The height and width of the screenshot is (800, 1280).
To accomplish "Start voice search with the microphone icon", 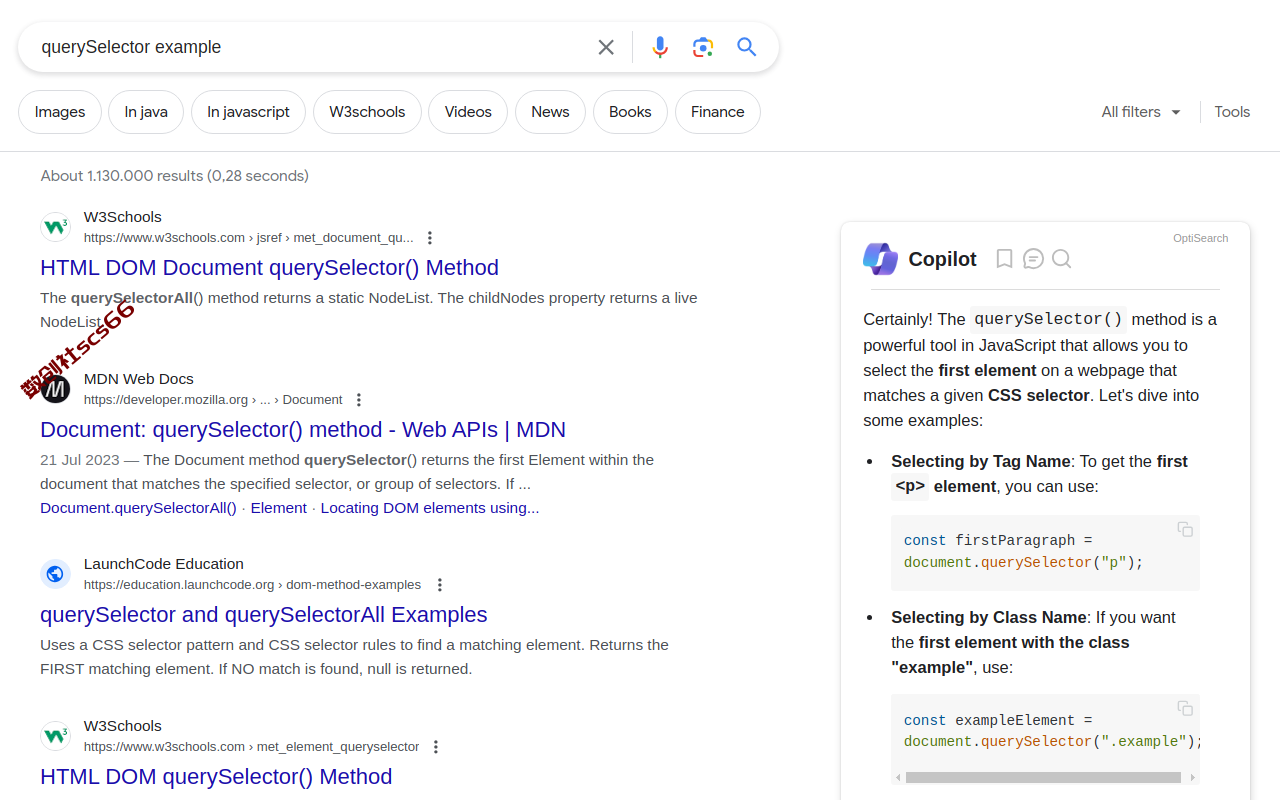I will coord(660,47).
